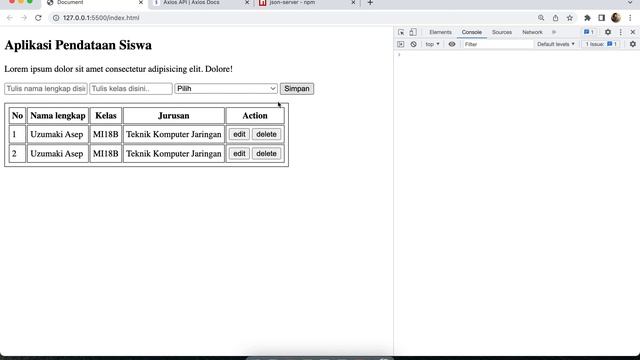The height and width of the screenshot is (360, 640).
Task: Open the Default levels dropdown
Action: tap(556, 44)
